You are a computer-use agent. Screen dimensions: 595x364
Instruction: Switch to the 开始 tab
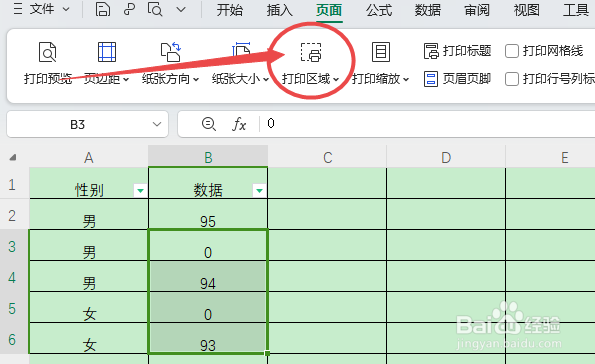tap(230, 10)
